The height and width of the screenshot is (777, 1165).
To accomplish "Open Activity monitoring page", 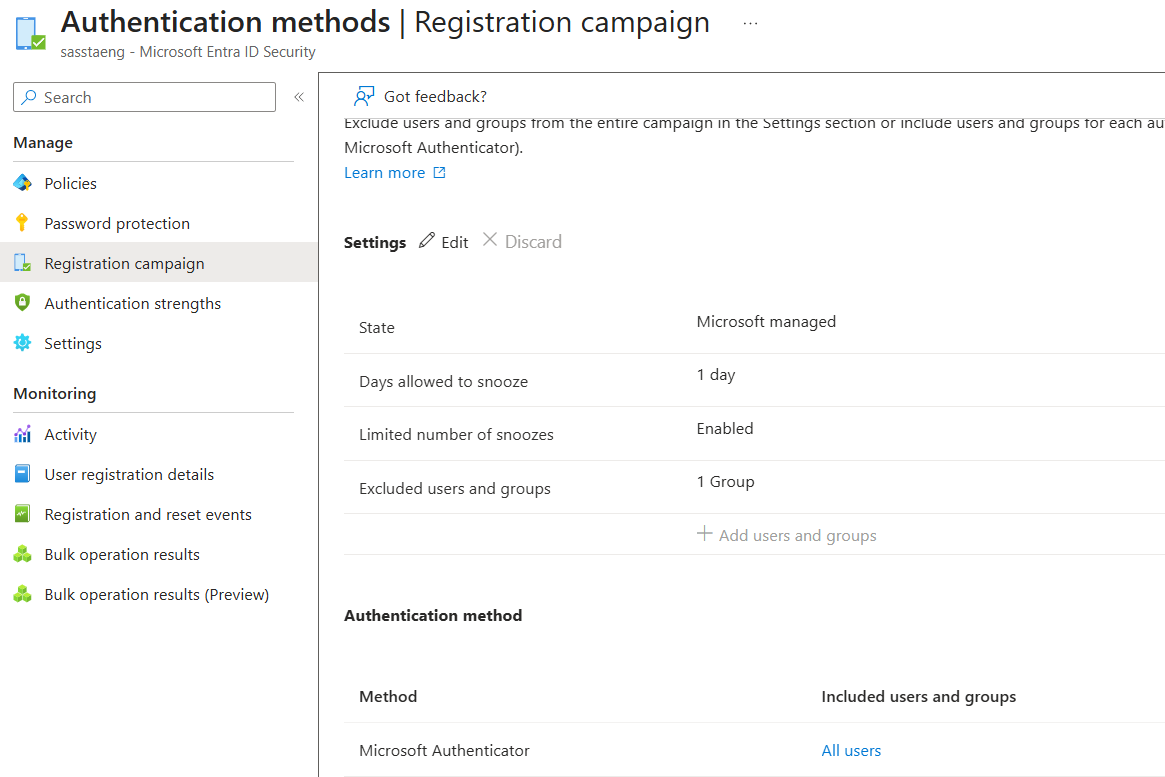I will (x=71, y=435).
